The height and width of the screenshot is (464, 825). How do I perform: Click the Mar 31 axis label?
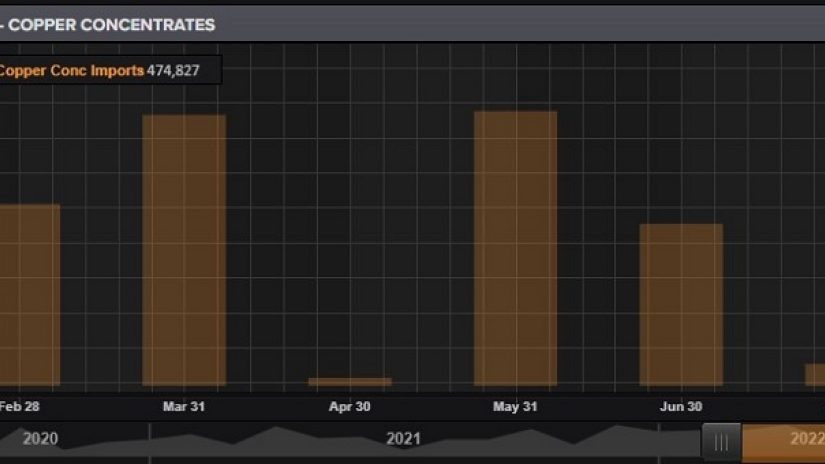pyautogui.click(x=184, y=407)
